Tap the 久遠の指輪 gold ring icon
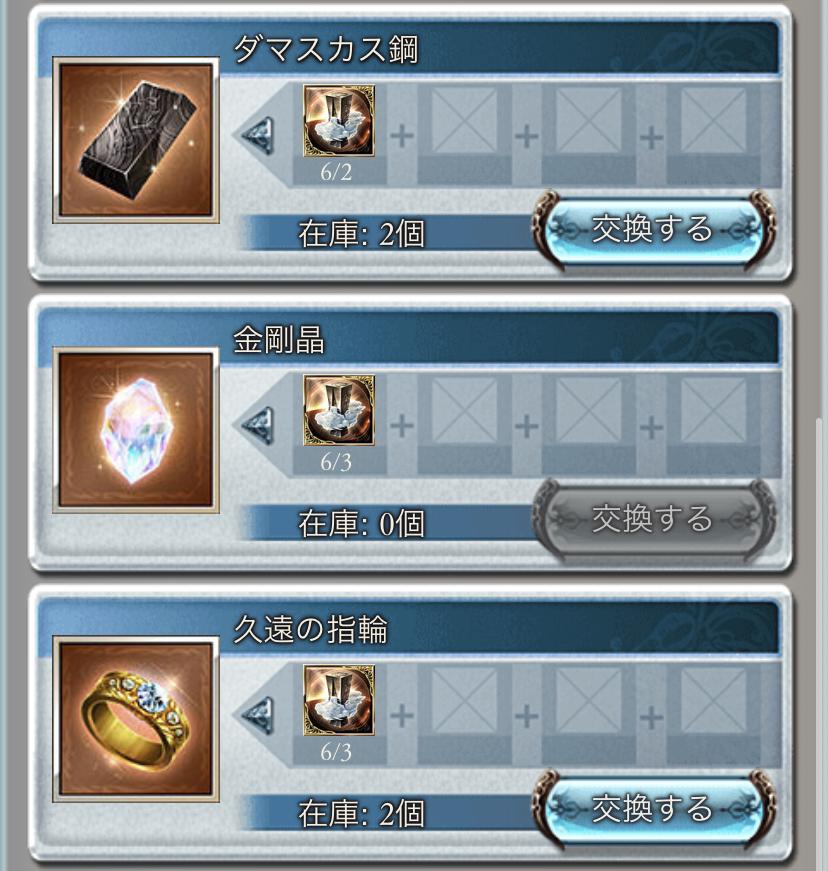Screen dimensions: 828x871 [x=136, y=720]
